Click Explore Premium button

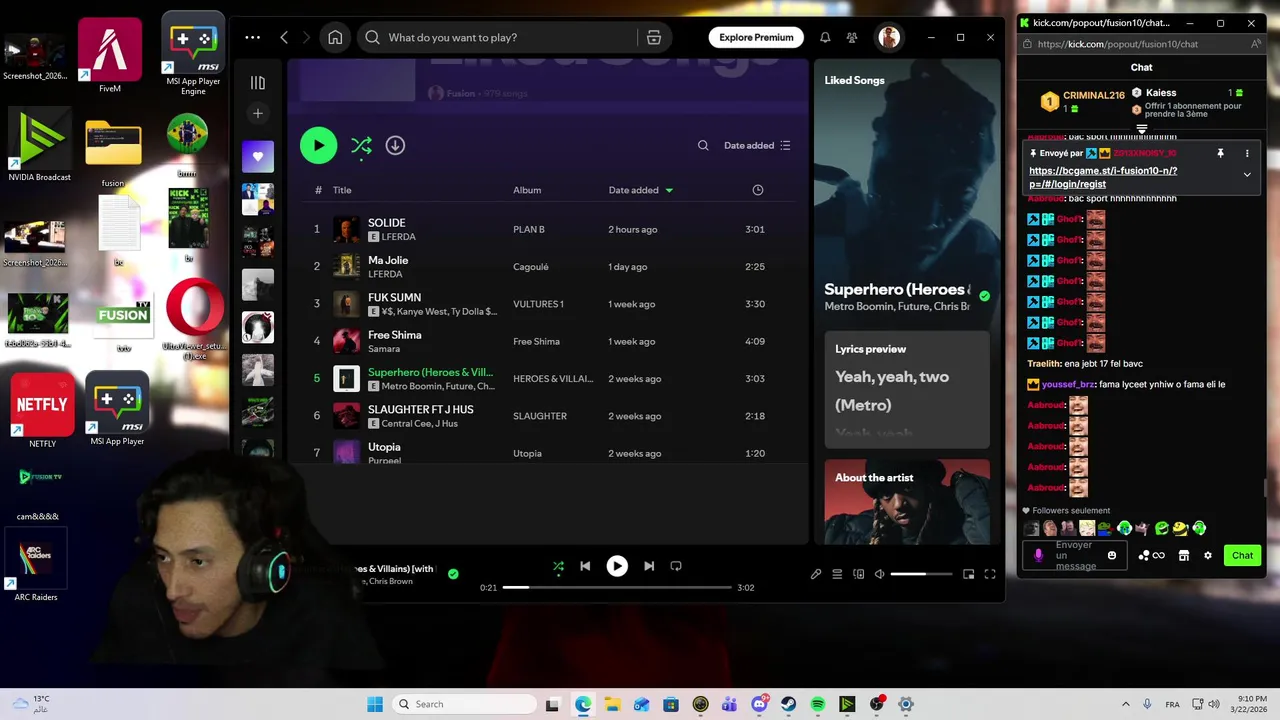click(756, 38)
